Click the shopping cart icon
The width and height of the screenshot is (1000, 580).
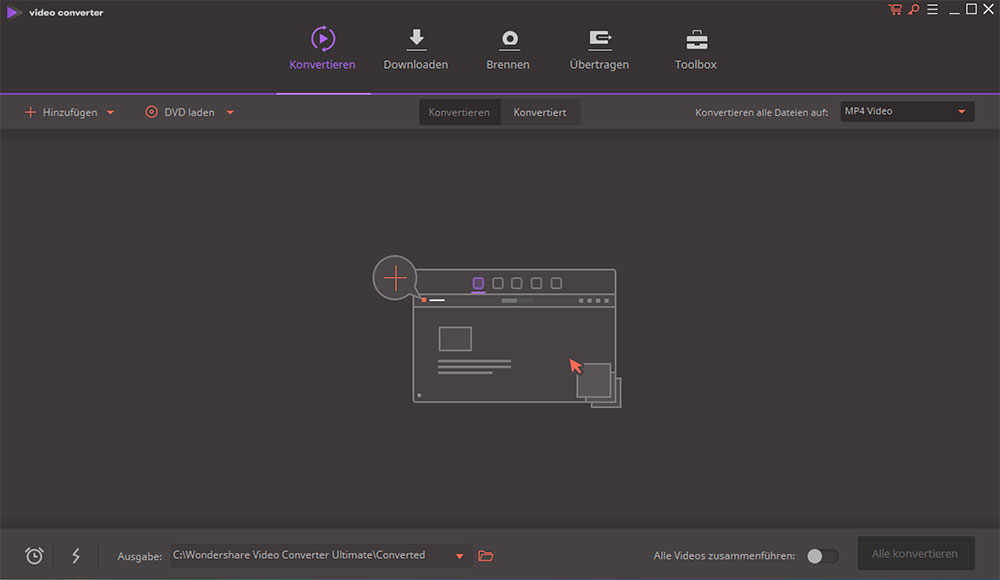coord(895,10)
